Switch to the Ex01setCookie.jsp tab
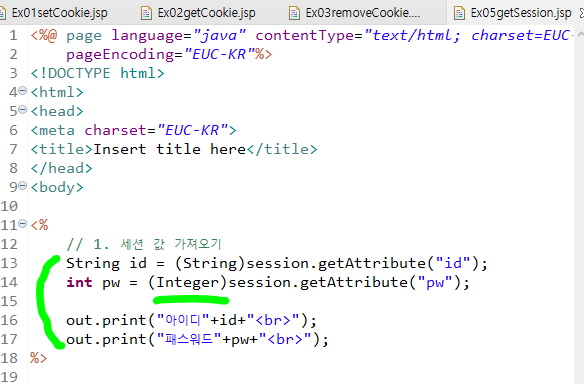This screenshot has width=584, height=384. point(59,13)
